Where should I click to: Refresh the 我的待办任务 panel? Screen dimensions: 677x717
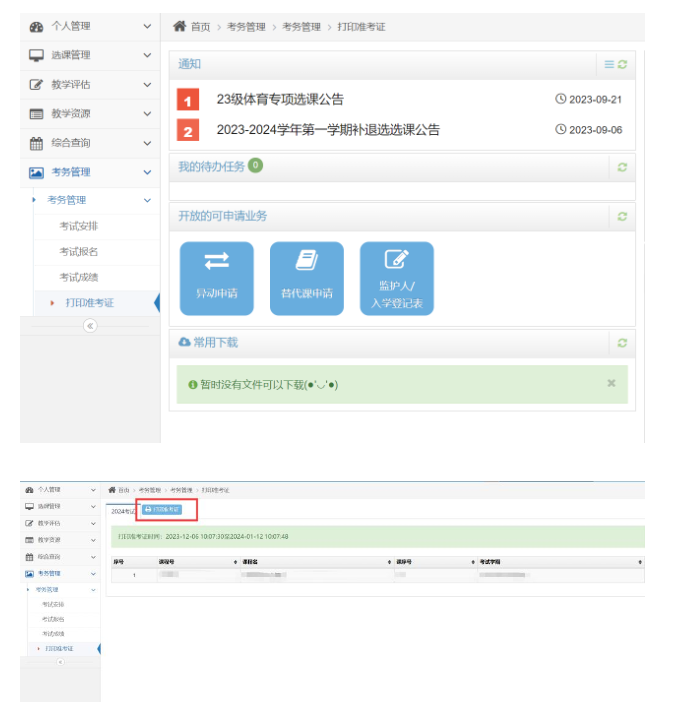(623, 167)
